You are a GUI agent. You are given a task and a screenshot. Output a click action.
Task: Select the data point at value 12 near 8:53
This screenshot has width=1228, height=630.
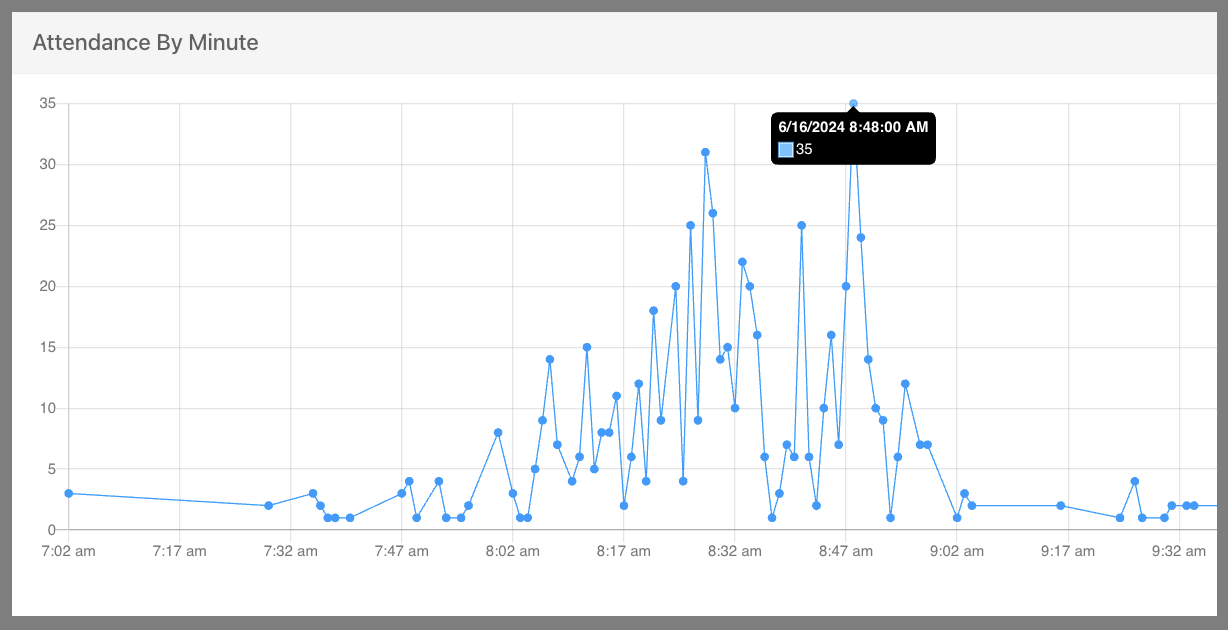tap(905, 383)
